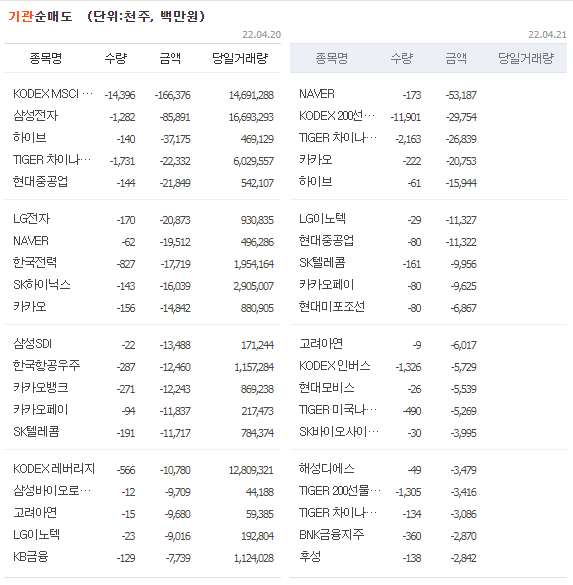Open 고려아연 link in 22.04.20 table
Viewport: 573px width, 585px height.
point(35,513)
